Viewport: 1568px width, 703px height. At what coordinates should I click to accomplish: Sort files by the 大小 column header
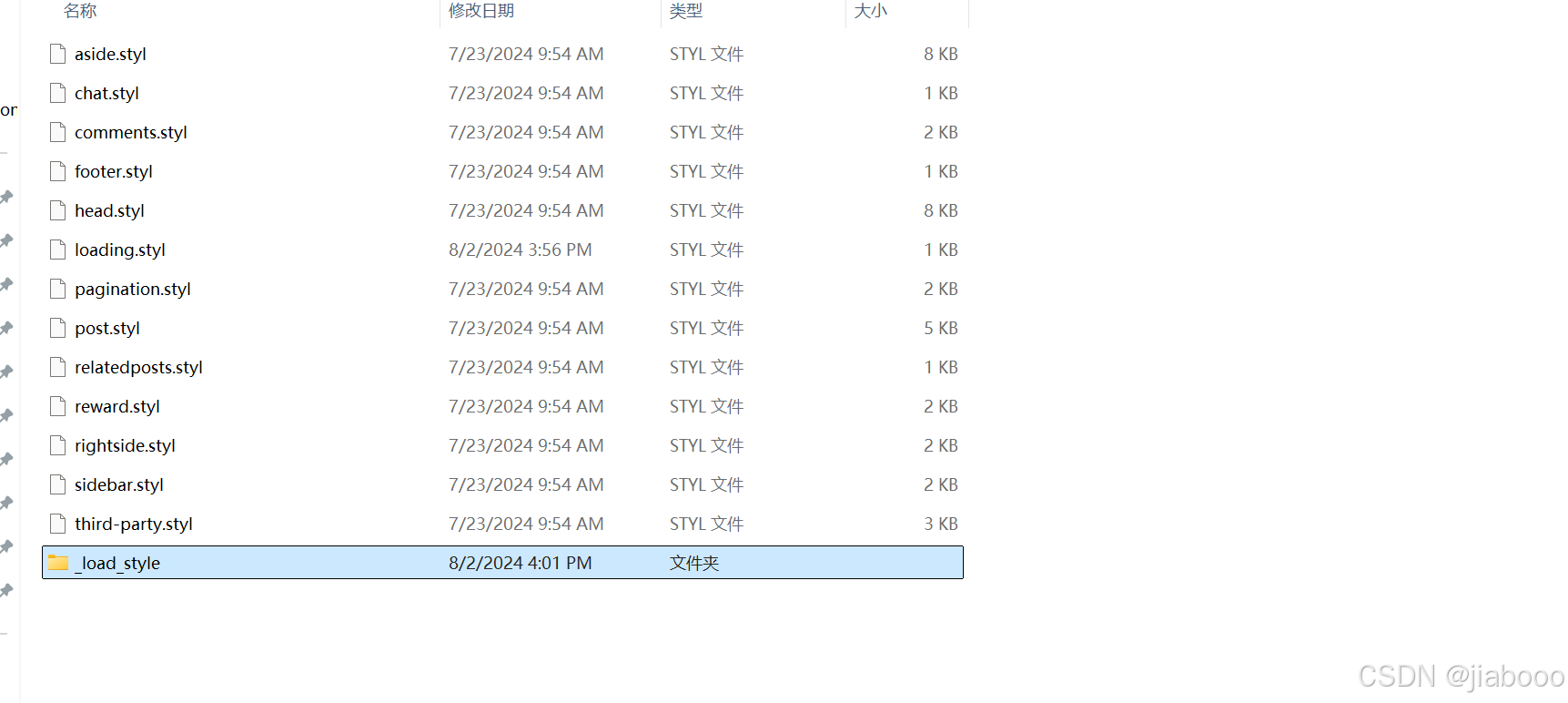tap(871, 11)
